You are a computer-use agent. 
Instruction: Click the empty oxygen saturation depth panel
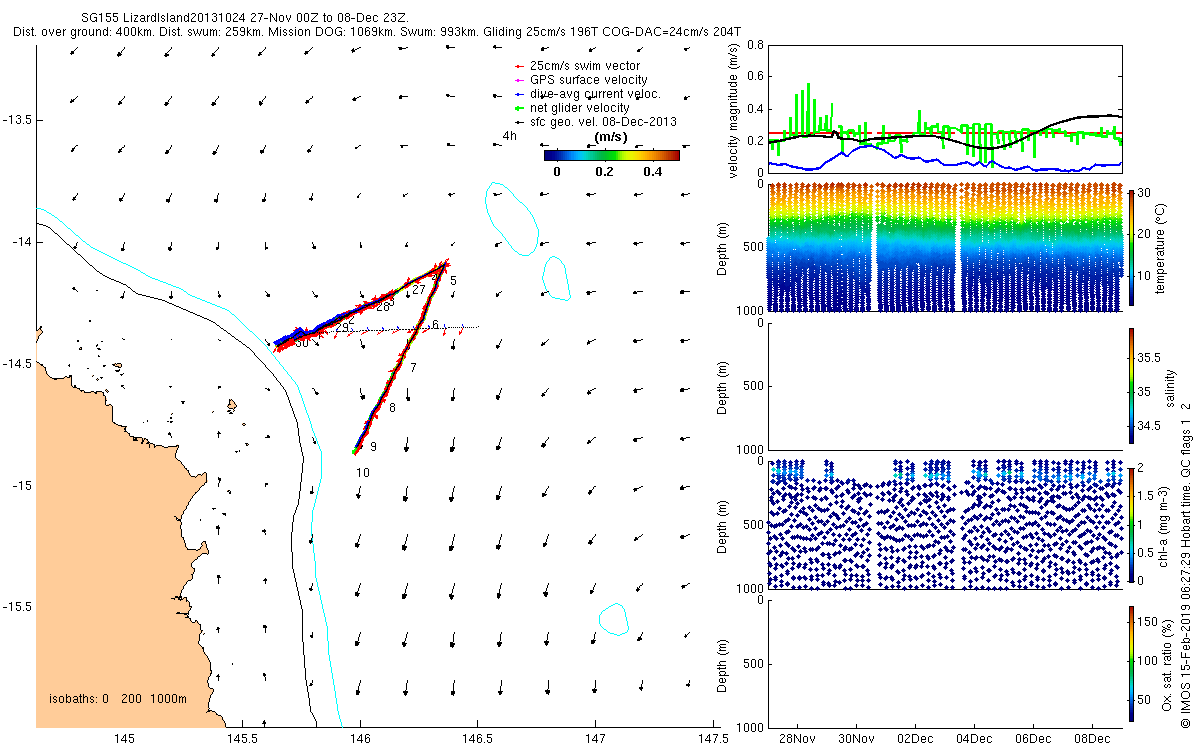(x=944, y=663)
